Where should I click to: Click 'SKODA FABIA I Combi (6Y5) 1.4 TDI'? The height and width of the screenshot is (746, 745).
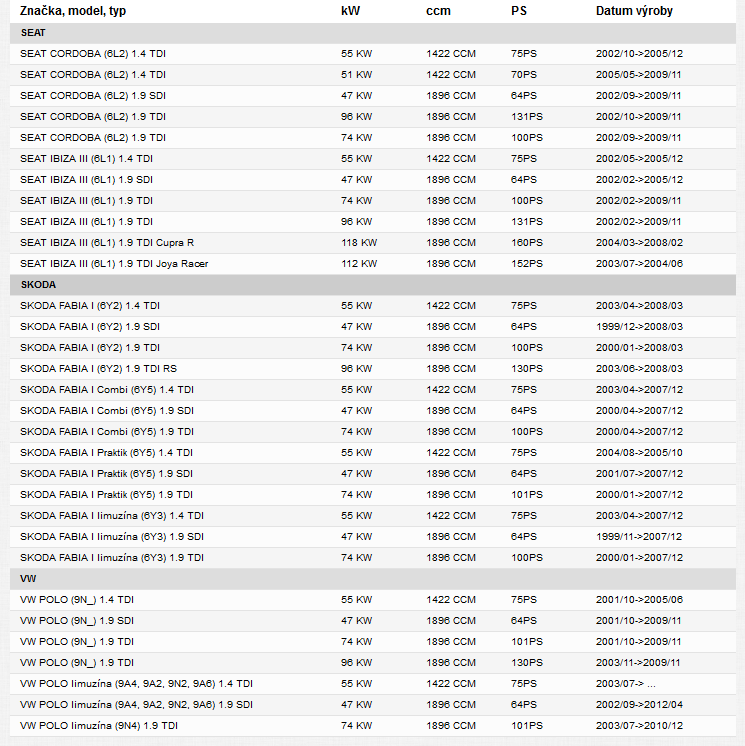pyautogui.click(x=107, y=390)
